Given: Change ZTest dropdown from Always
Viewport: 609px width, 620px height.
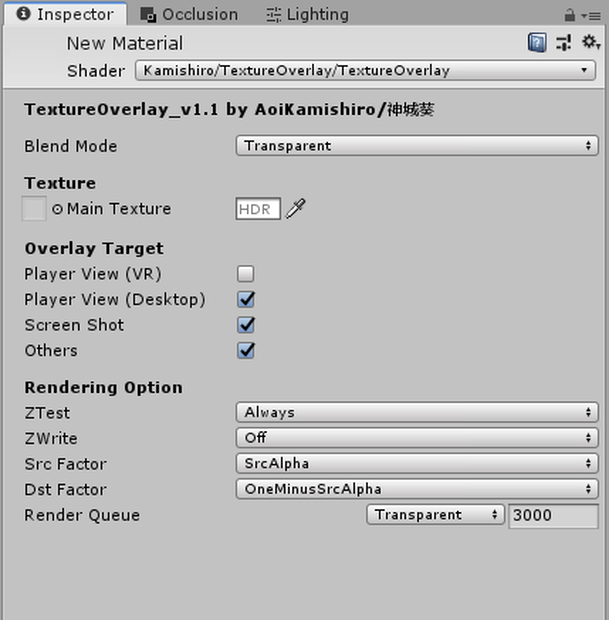Looking at the screenshot, I should (417, 412).
